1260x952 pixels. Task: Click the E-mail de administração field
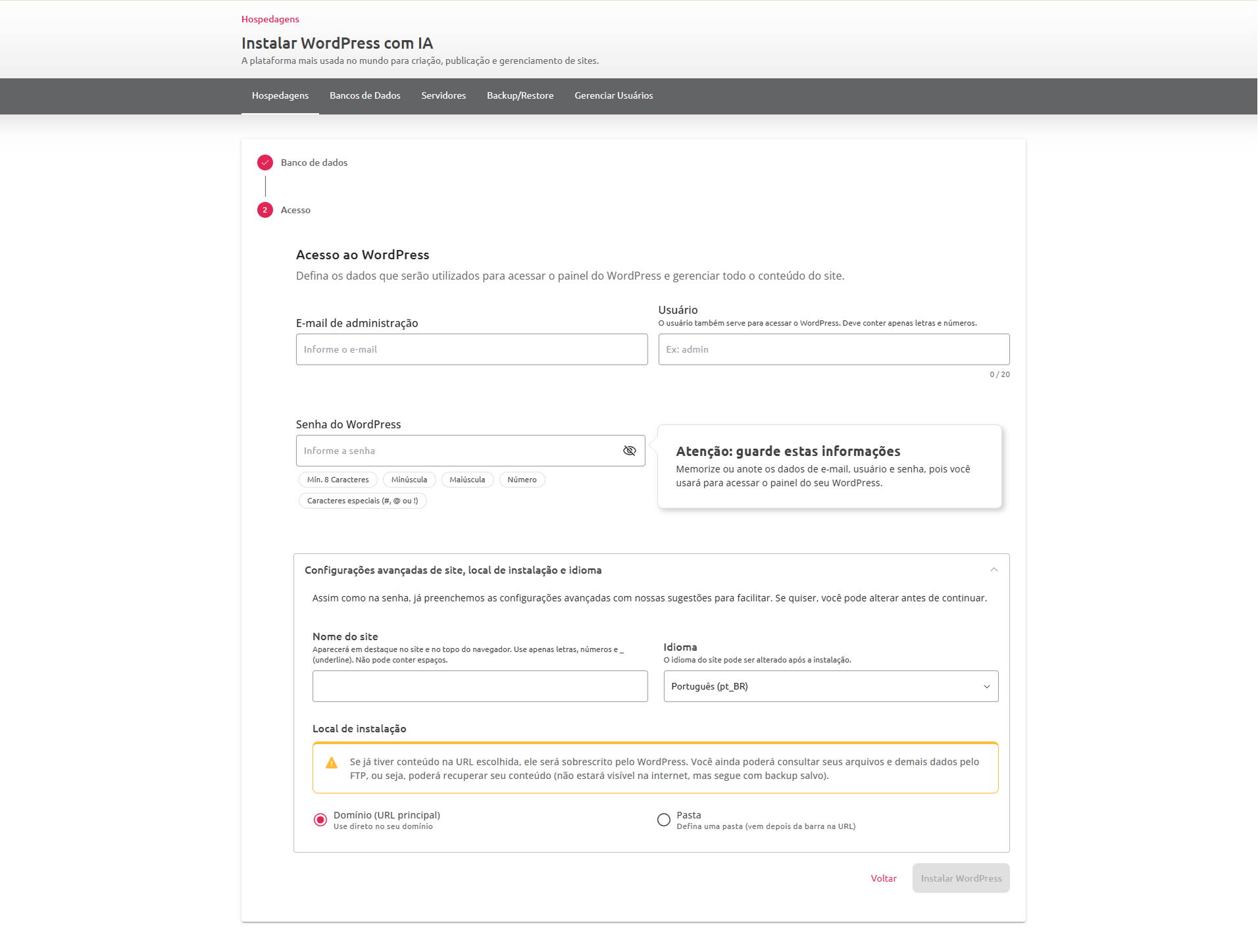coord(471,349)
